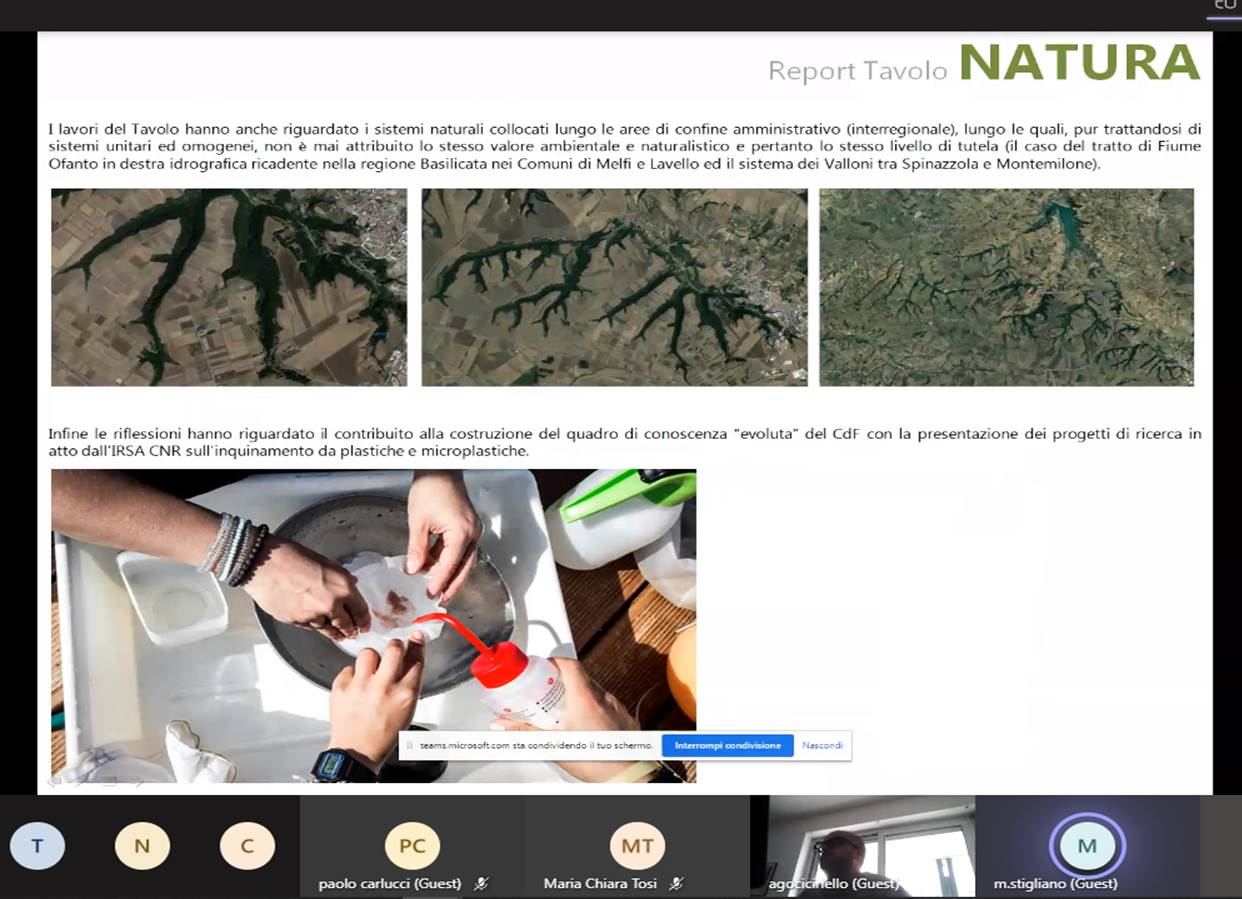Click the 'Interrompi condivisione' button
This screenshot has width=1242, height=899.
pyautogui.click(x=727, y=746)
